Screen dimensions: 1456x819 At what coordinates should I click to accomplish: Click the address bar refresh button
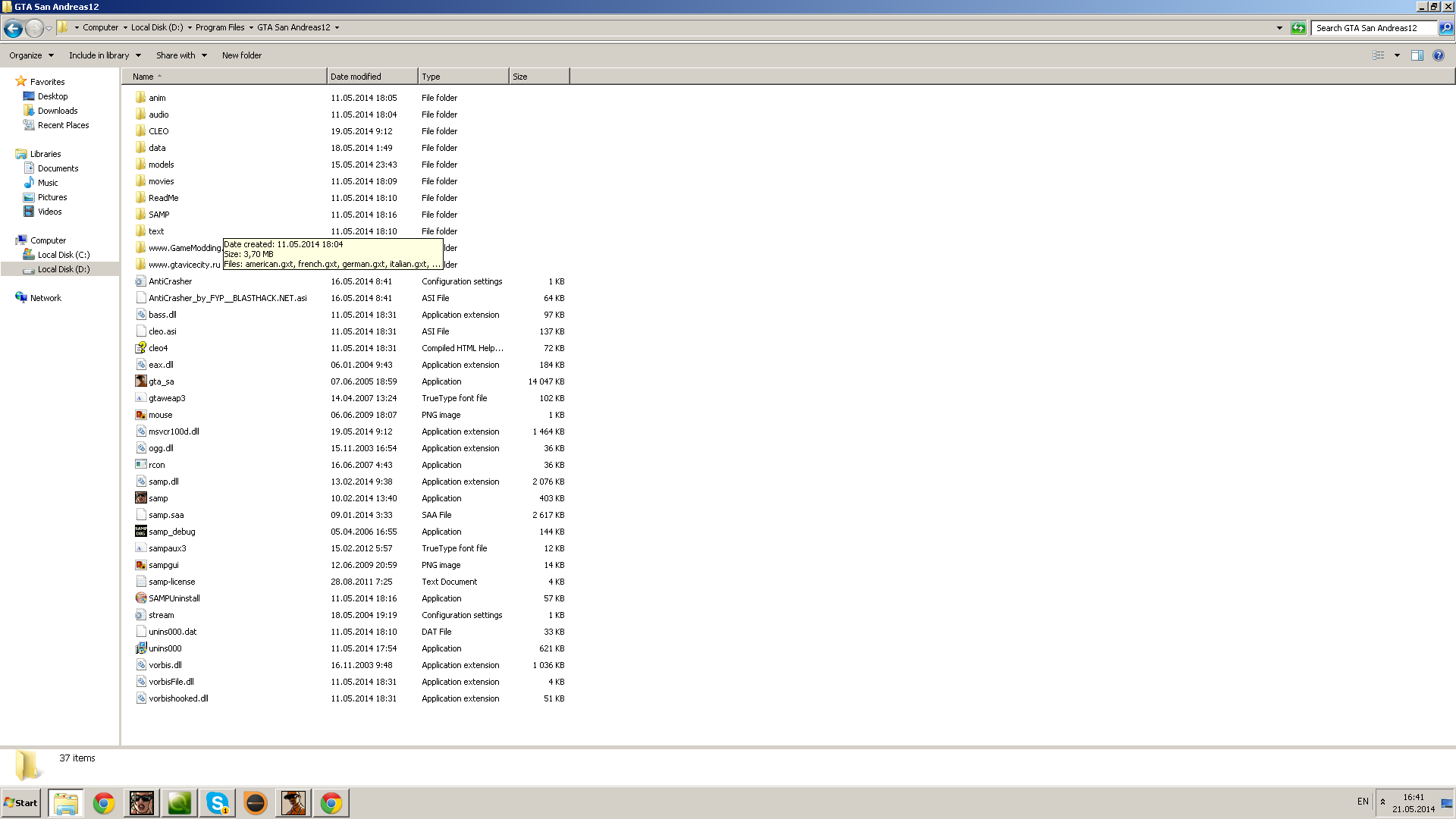point(1298,28)
